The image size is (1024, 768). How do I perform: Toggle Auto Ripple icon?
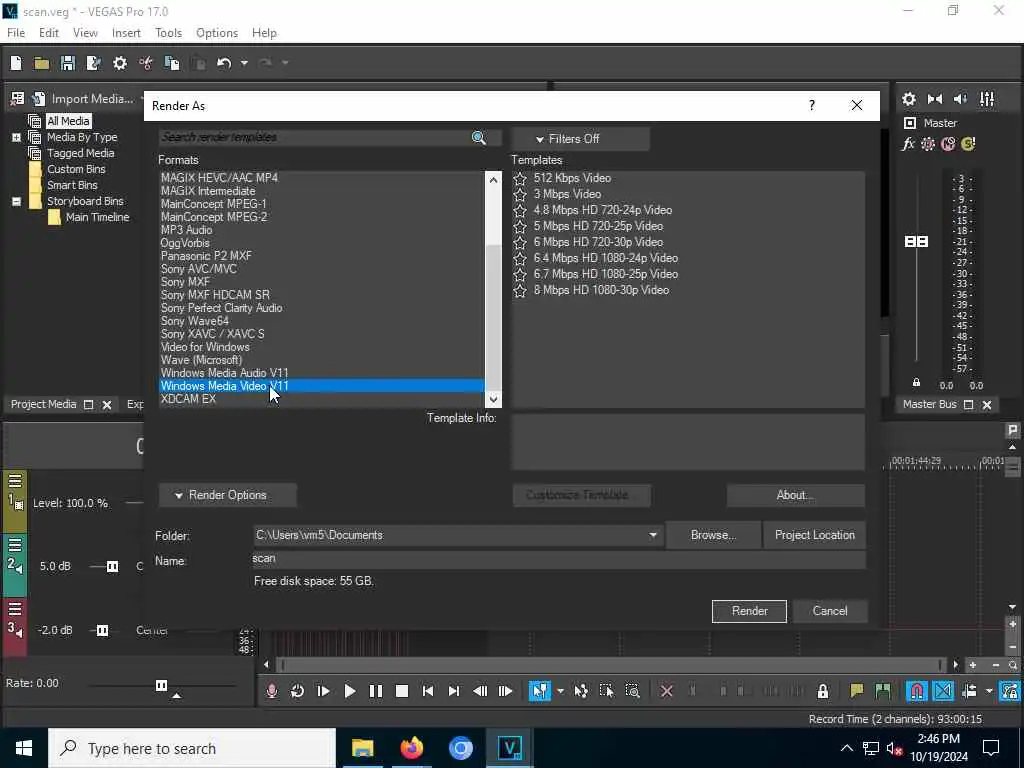coord(969,691)
